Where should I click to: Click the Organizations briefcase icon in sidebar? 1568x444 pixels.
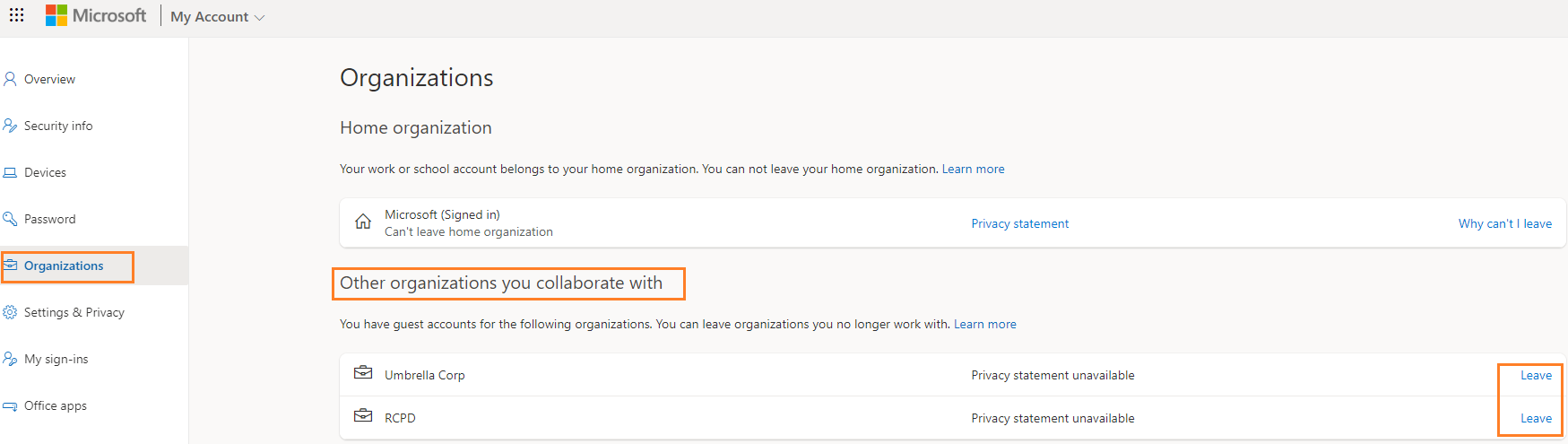point(10,266)
